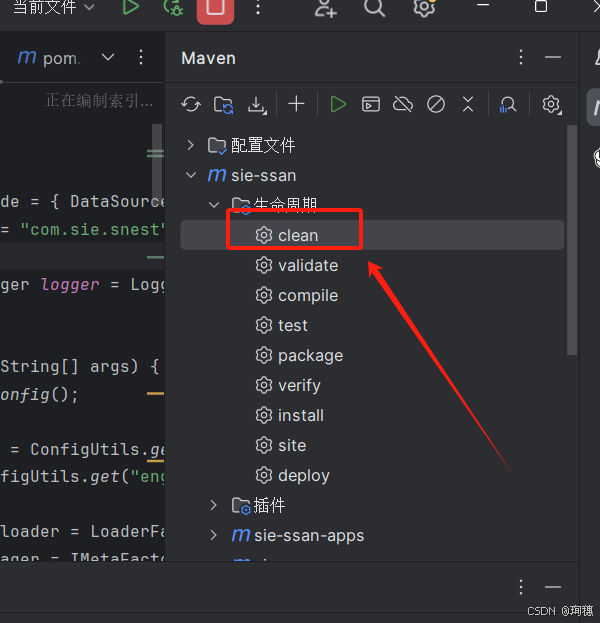Viewport: 600px width, 623px height.
Task: Open editor tab options menu
Action: (x=141, y=58)
